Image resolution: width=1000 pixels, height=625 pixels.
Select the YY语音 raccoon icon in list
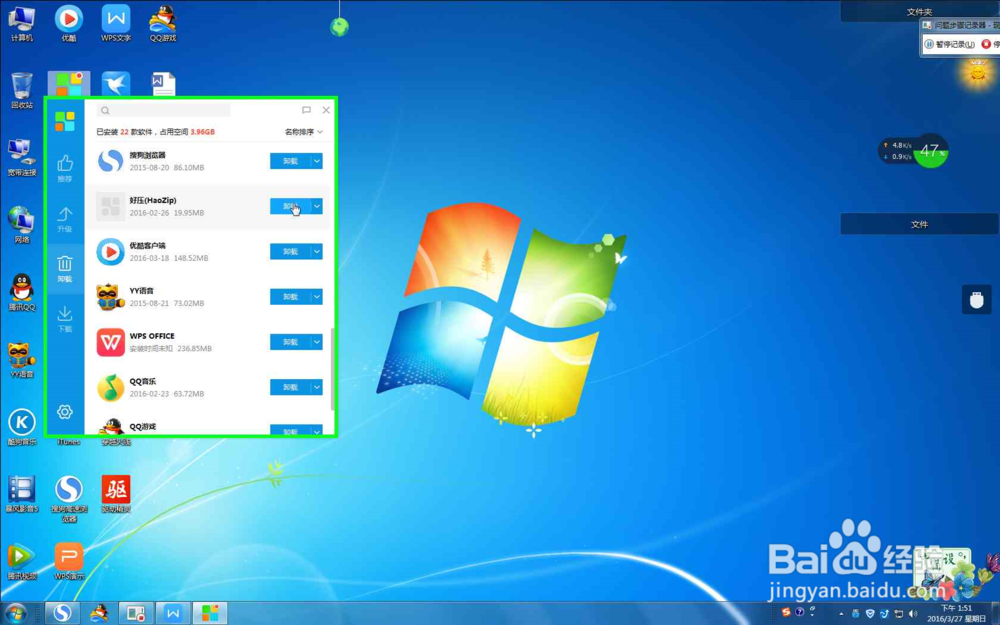point(110,297)
